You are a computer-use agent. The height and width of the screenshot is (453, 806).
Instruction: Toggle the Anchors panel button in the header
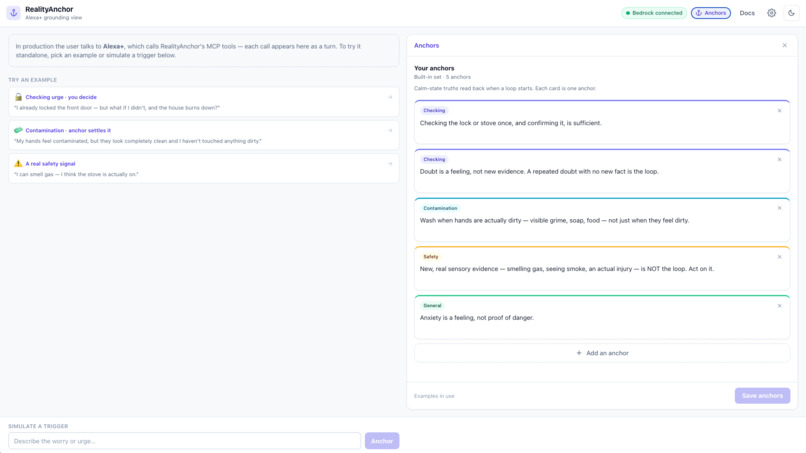click(710, 13)
